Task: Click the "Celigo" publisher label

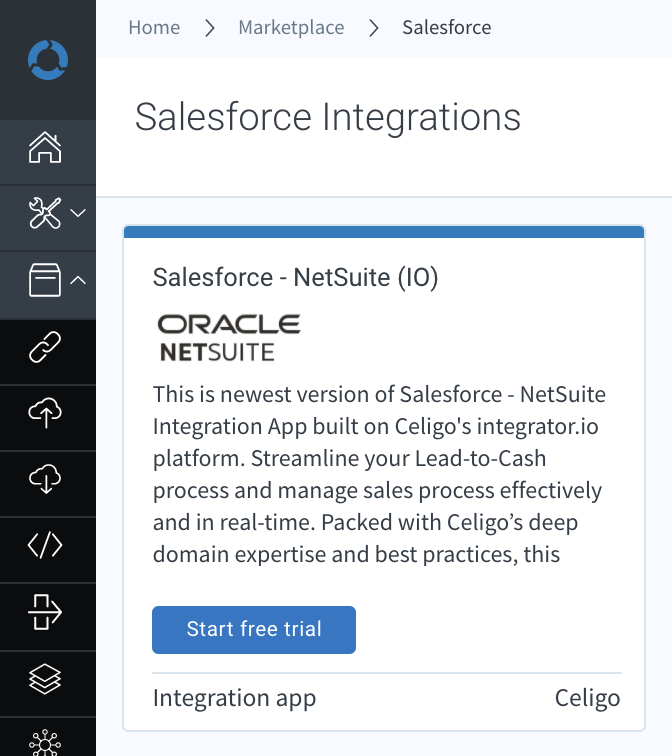Action: click(588, 698)
